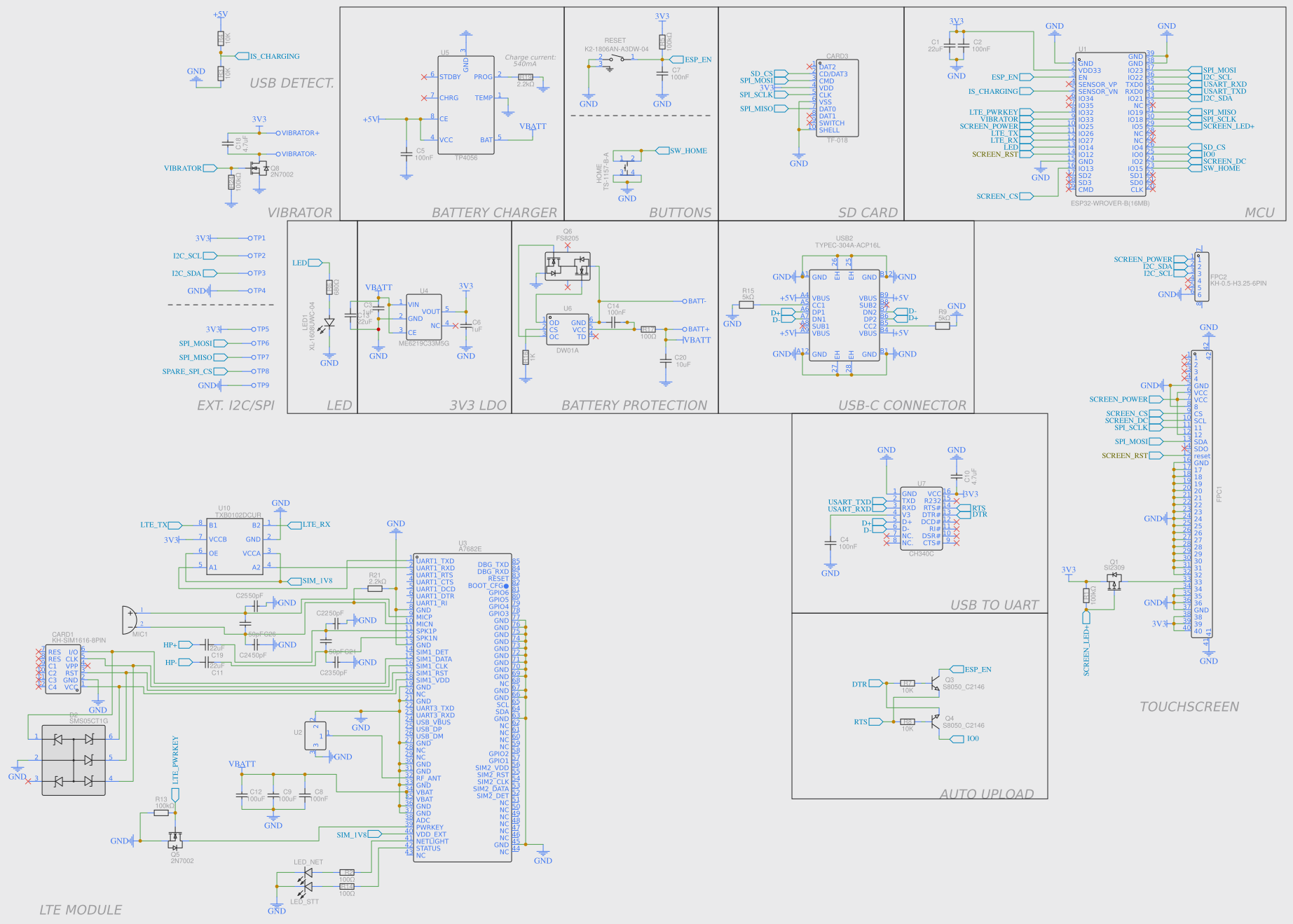Screen dimensions: 1293x924
Task: Click the DW01A protection IC U6
Action: [567, 330]
